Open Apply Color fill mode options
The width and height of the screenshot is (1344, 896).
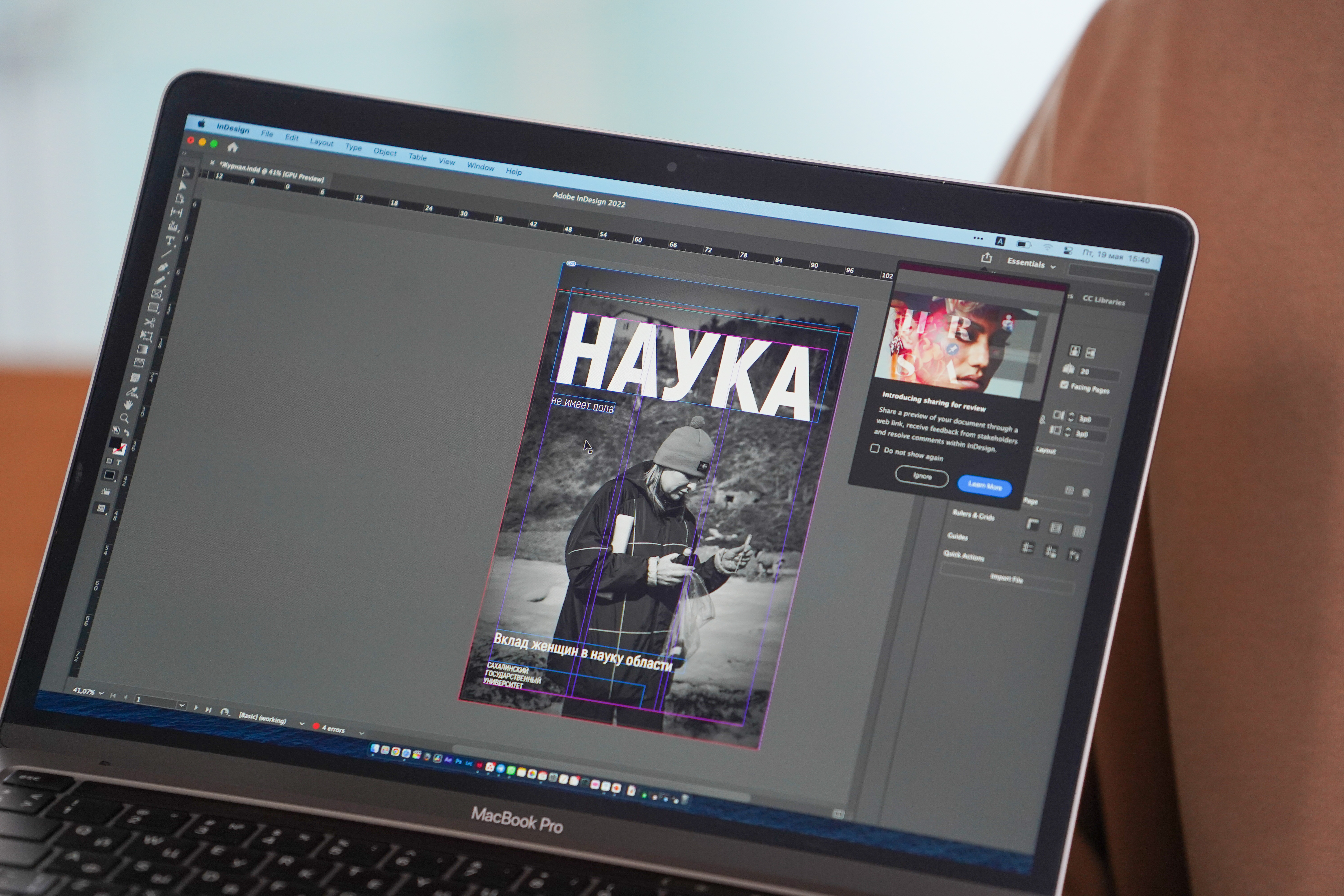(x=110, y=475)
